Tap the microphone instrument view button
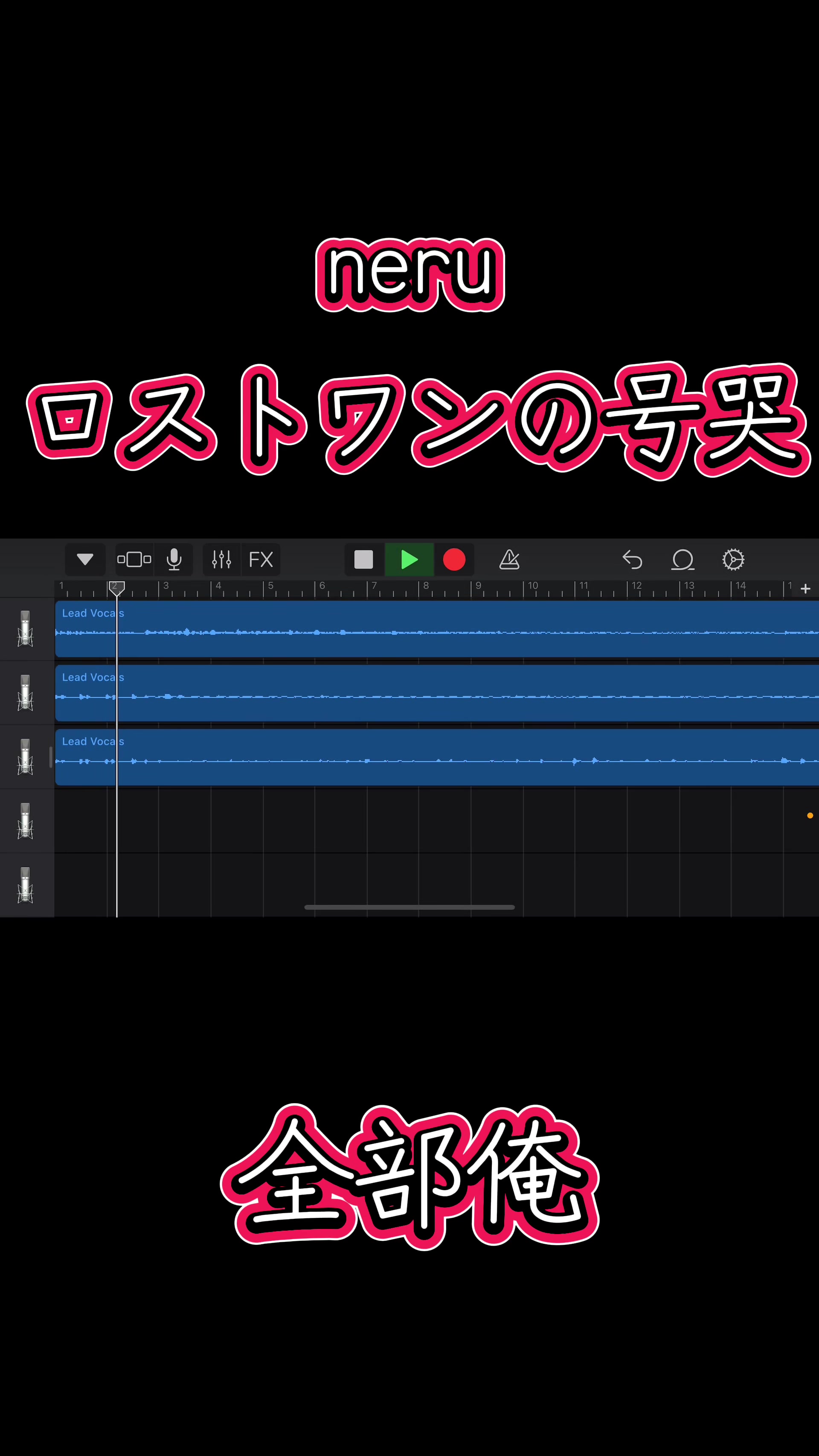819x1456 pixels. coord(174,559)
